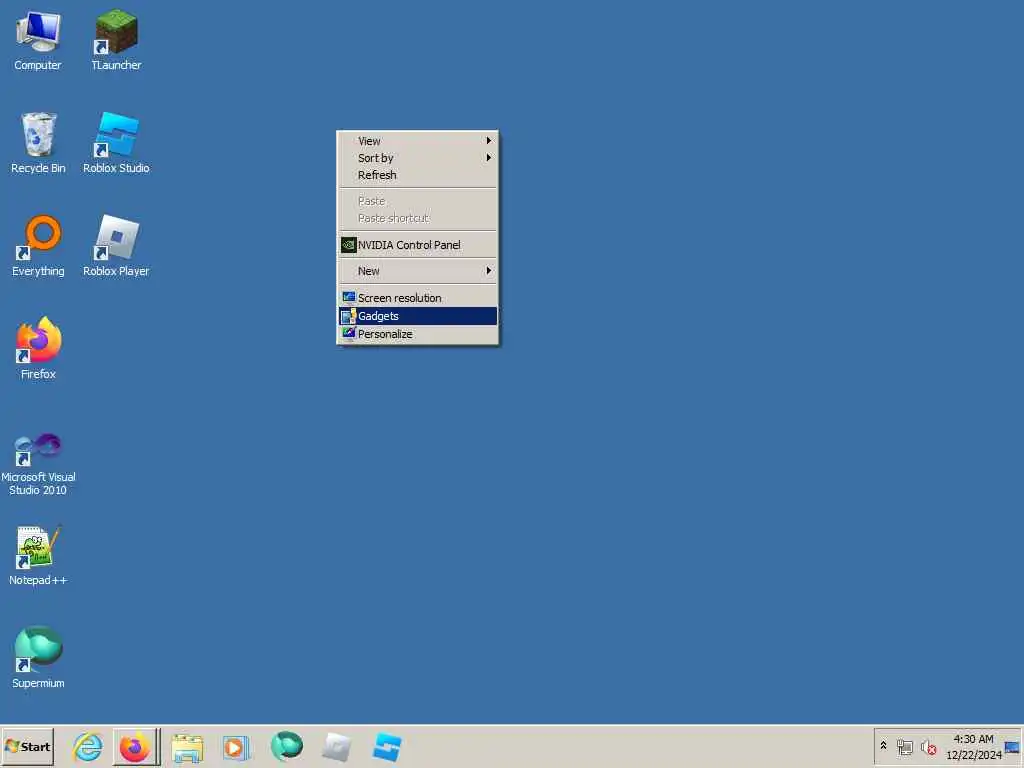The image size is (1024, 768).
Task: Open Windows Media Player from taskbar
Action: [x=236, y=747]
